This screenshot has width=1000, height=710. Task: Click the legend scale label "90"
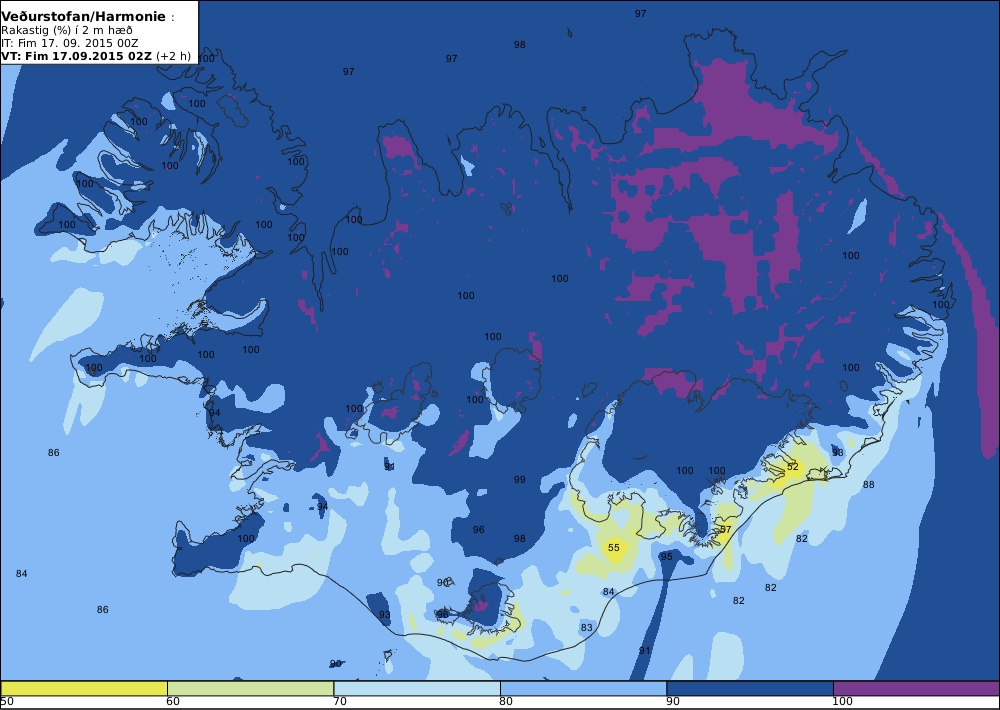point(673,702)
